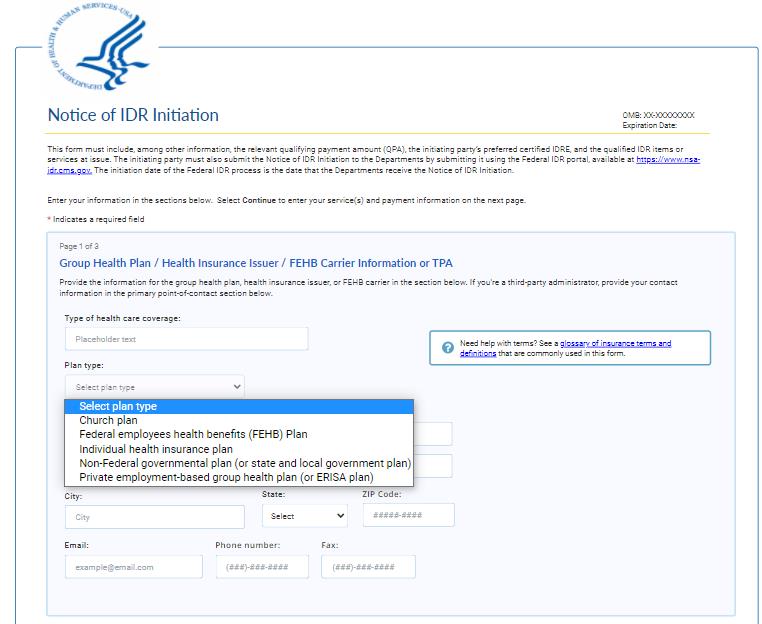This screenshot has width=762, height=624.
Task: Click upper text field partly hidden by dropdown list
Action: [x=432, y=433]
